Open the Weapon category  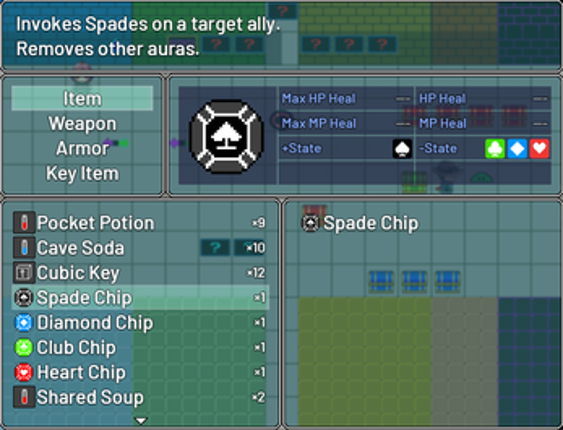[82, 124]
